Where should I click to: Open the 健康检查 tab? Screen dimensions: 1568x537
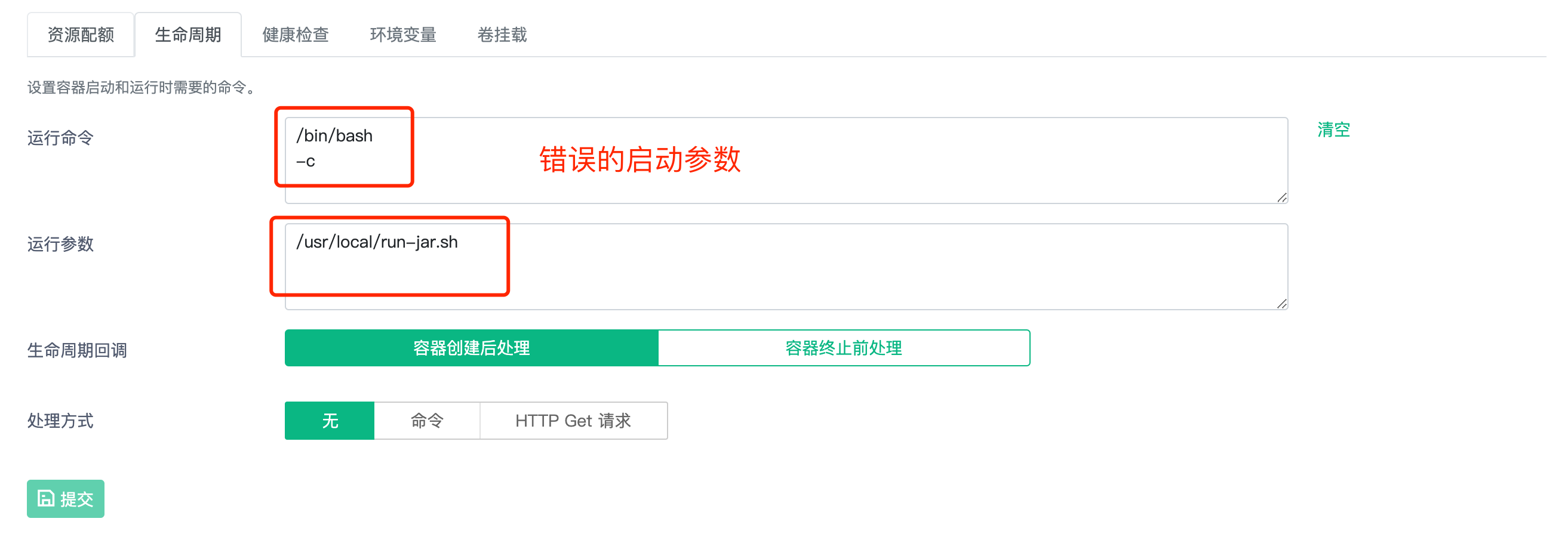coord(295,35)
